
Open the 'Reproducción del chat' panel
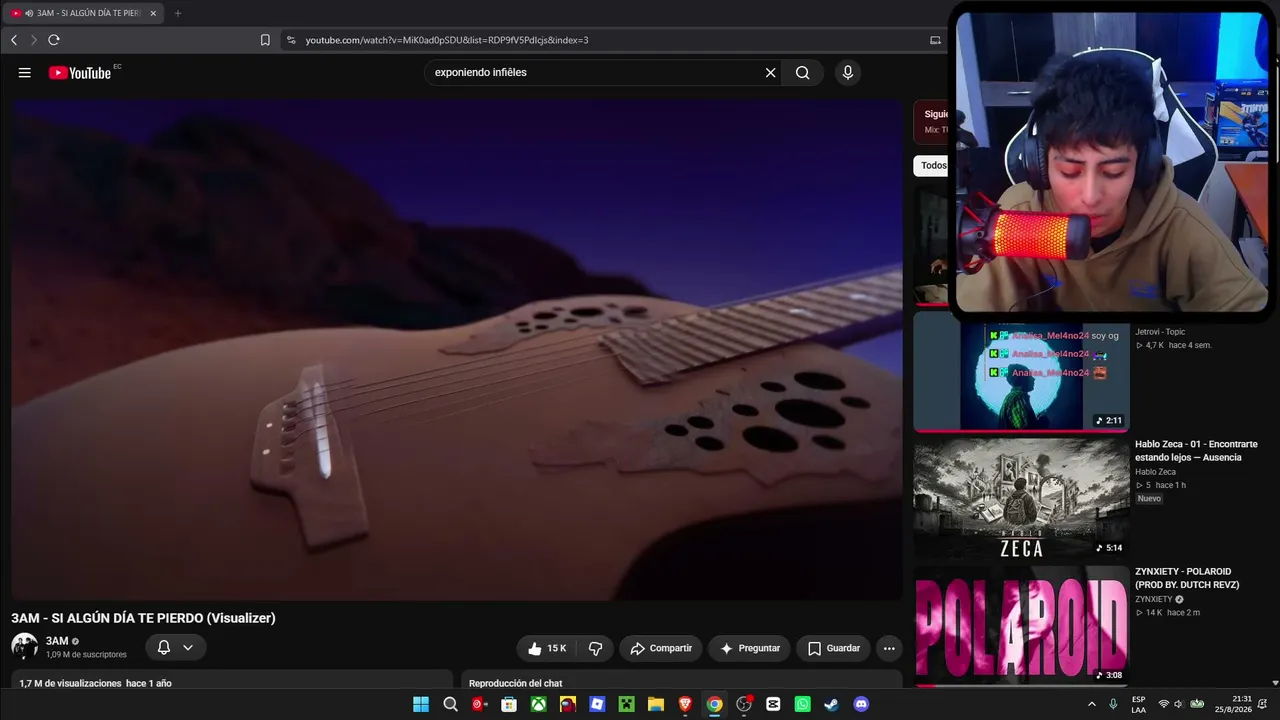tap(684, 680)
